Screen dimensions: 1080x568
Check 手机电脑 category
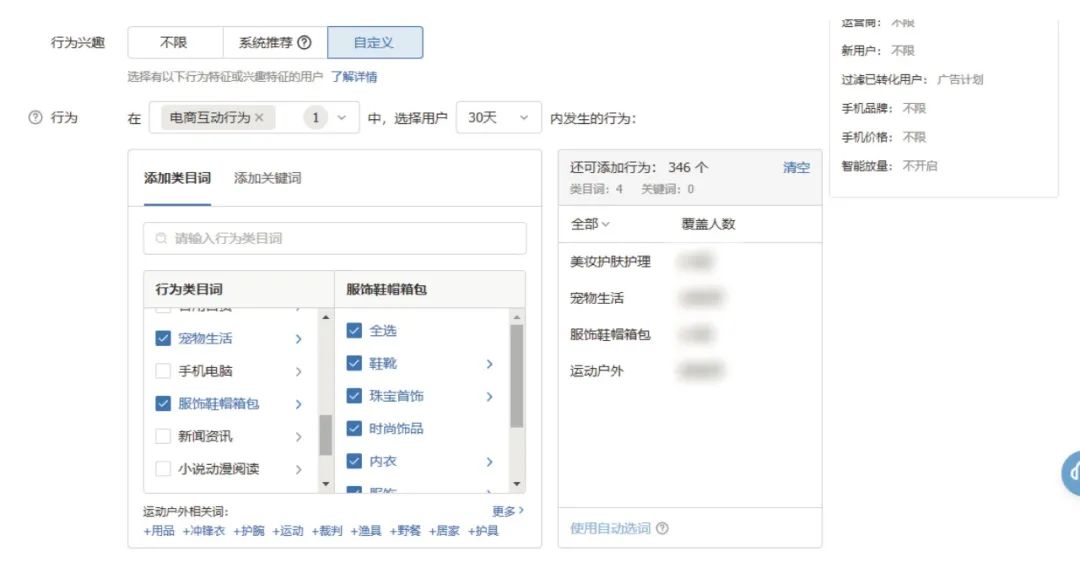pos(163,371)
